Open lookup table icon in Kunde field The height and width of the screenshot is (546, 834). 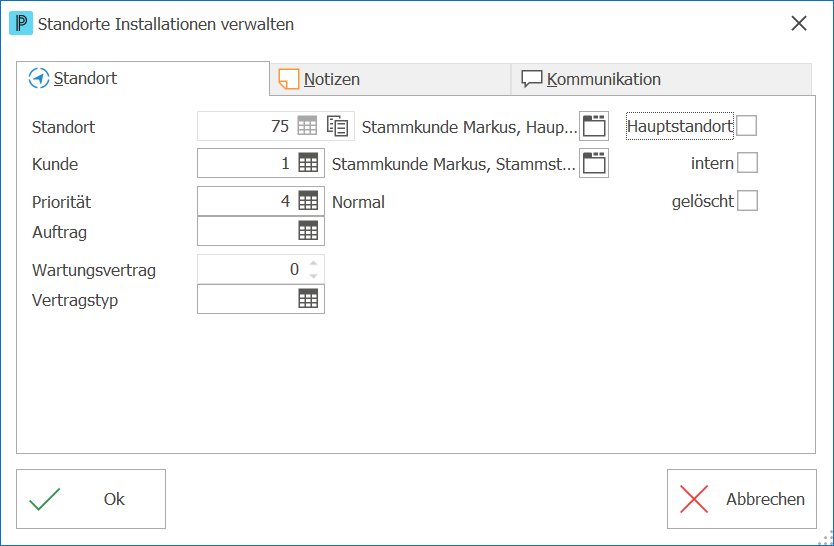[x=308, y=163]
